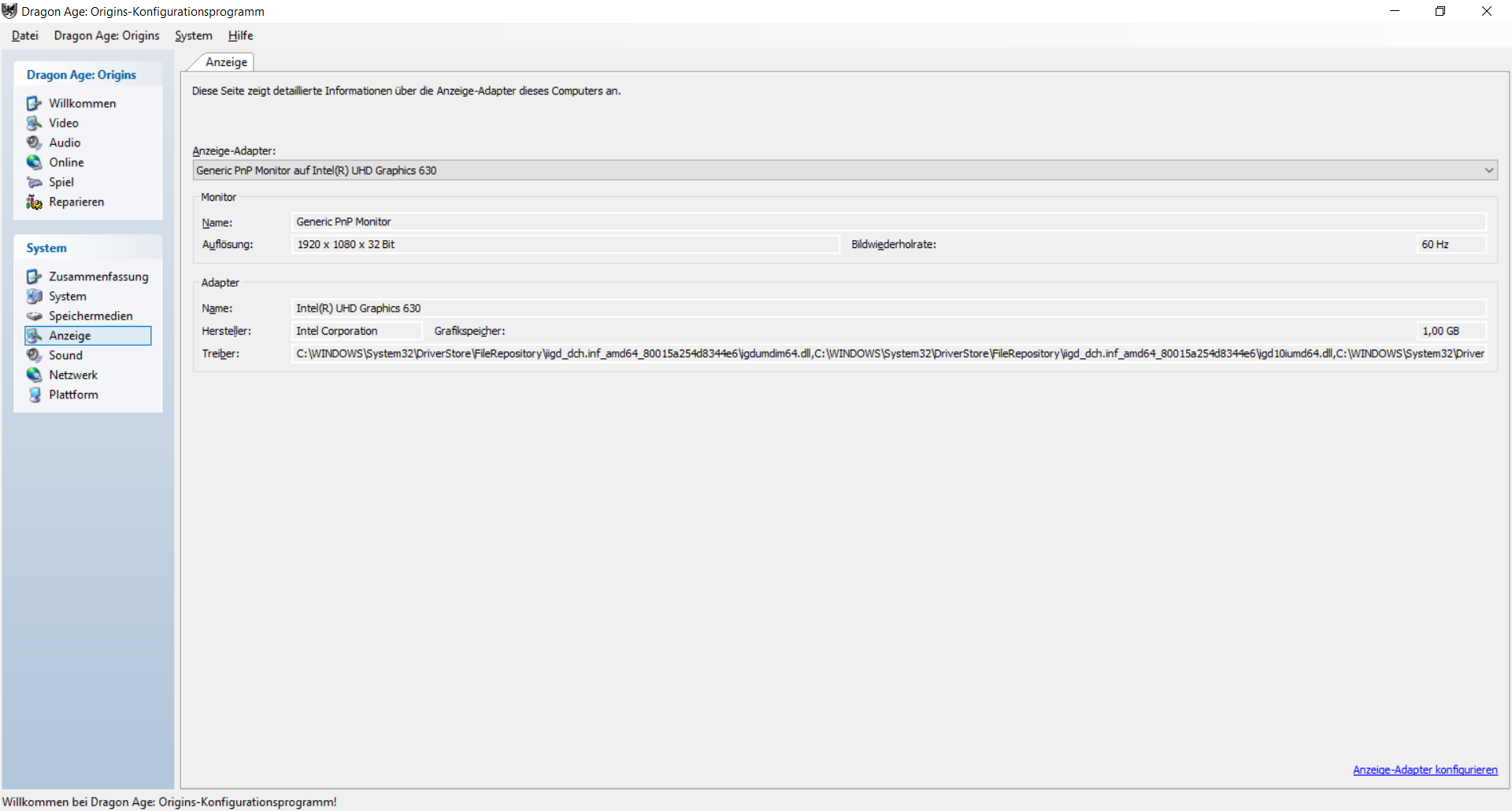This screenshot has height=811, width=1512.
Task: Minimize the configuration window
Action: [1395, 11]
